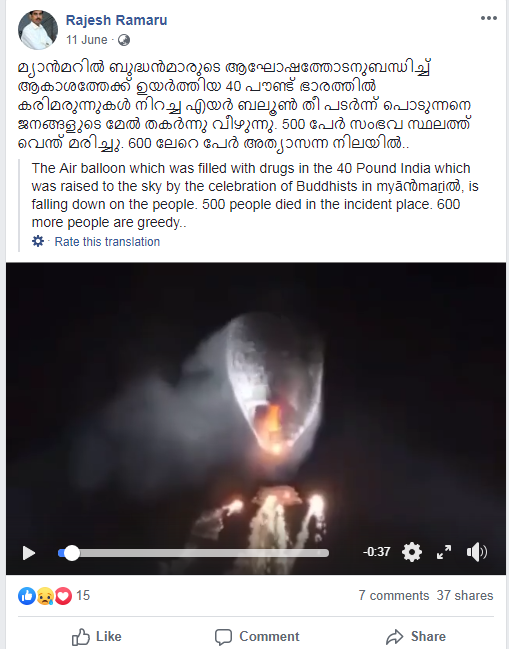
Task: Open video quality settings gear
Action: pos(412,552)
